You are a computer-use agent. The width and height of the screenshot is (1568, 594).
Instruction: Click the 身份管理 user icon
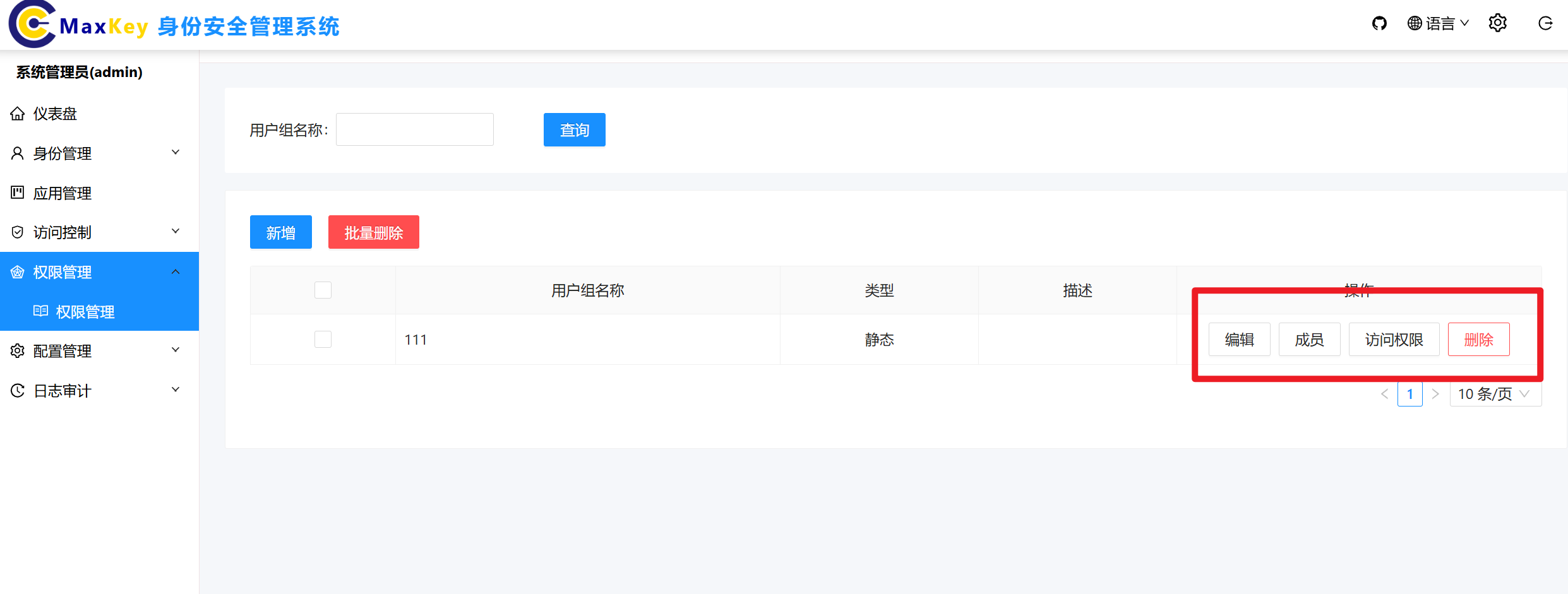tap(17, 153)
